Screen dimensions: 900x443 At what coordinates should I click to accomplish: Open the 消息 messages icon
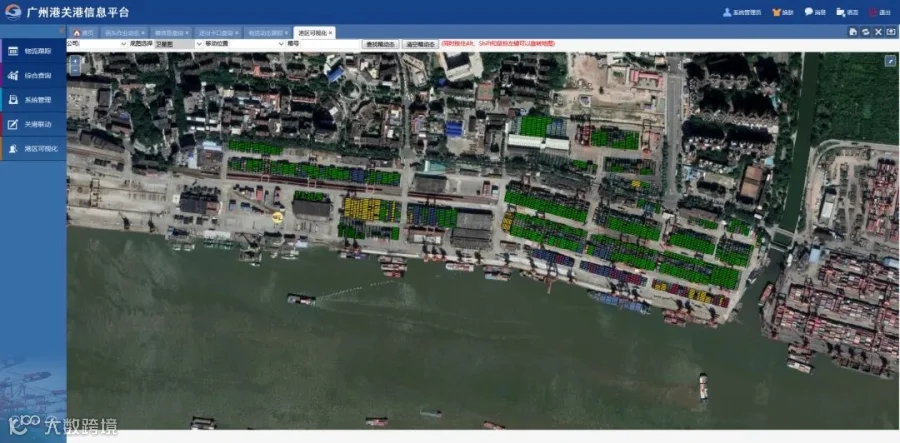point(814,12)
